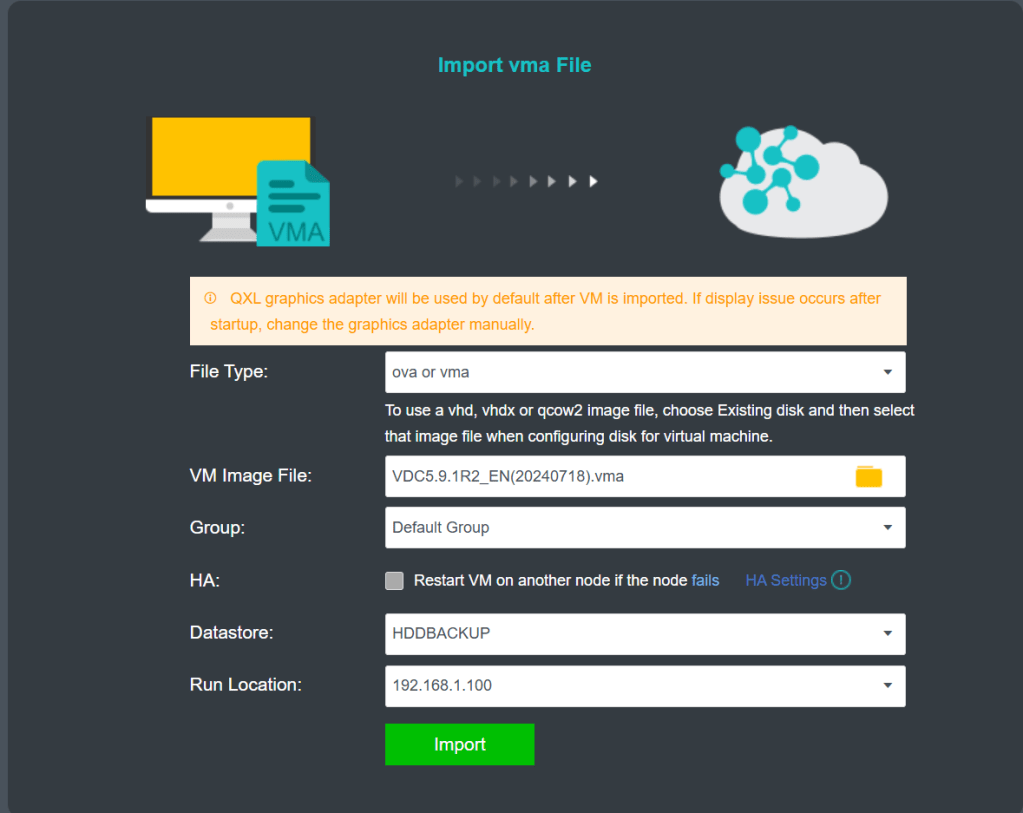Click the transfer progress arrows graphic
1023x813 pixels.
pos(526,182)
